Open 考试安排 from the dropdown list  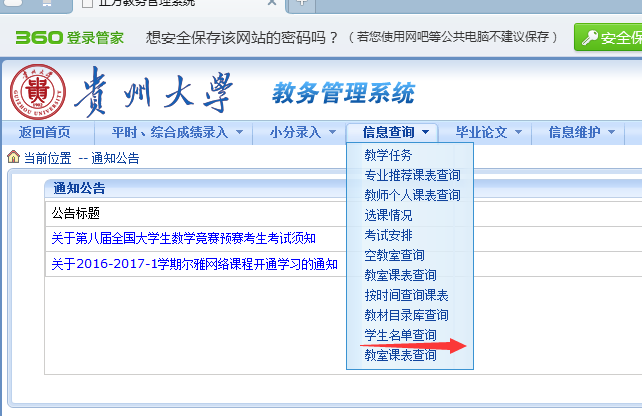tap(388, 235)
